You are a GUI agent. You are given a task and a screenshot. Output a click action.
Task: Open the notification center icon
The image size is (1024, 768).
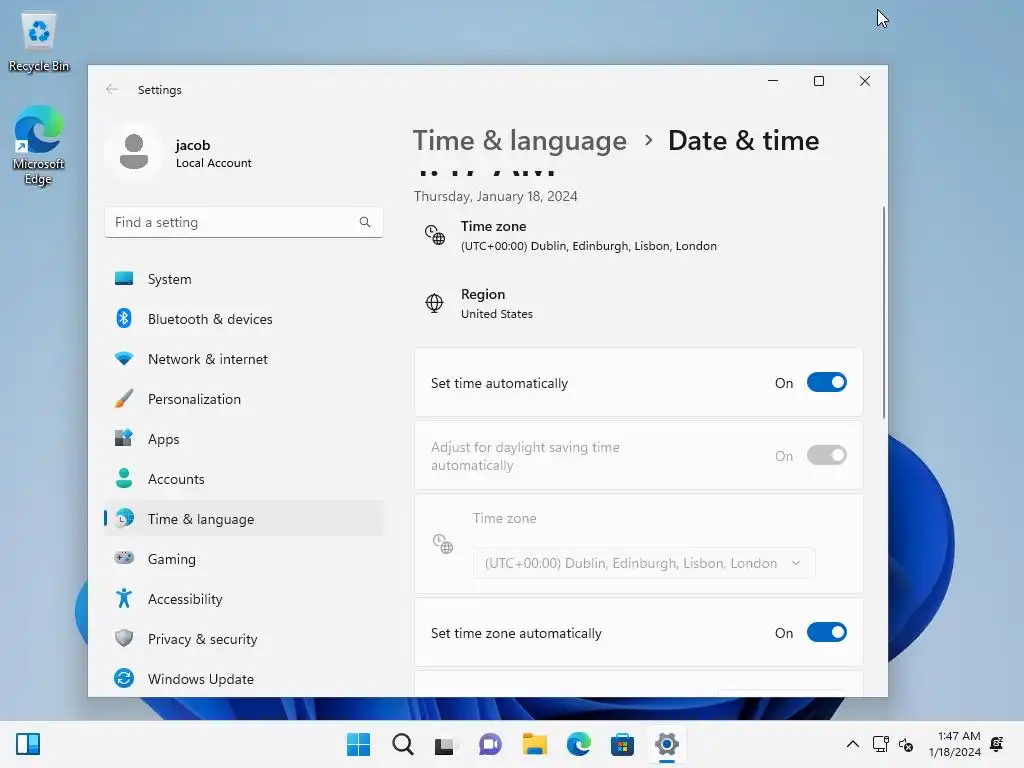997,744
